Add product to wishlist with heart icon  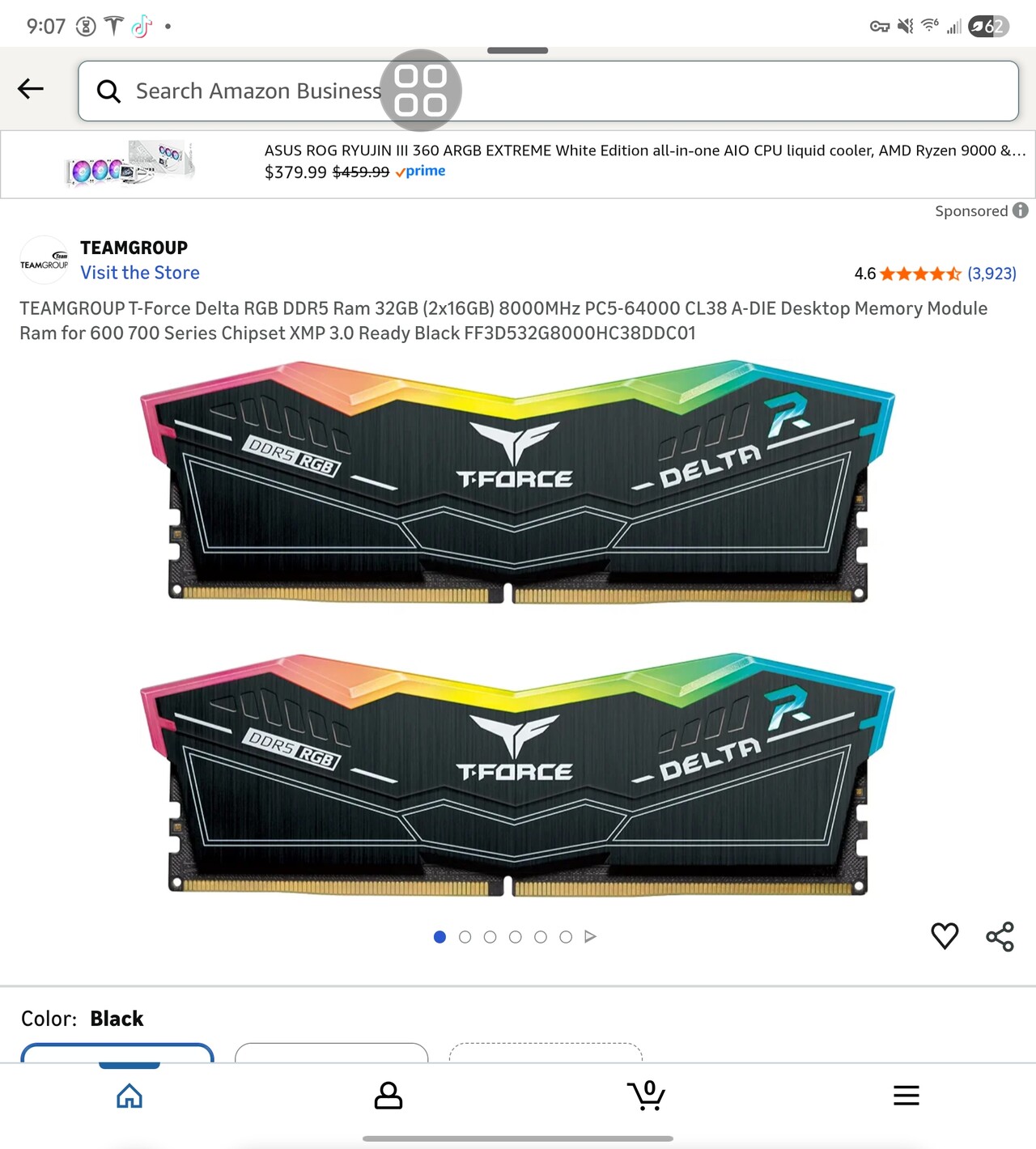(x=945, y=936)
